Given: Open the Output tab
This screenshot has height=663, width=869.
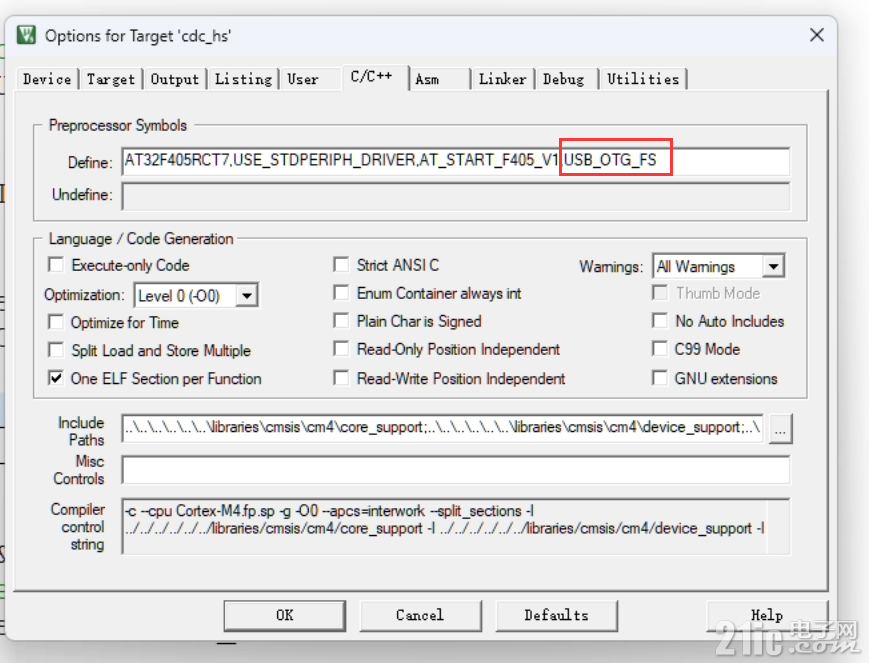Looking at the screenshot, I should [175, 79].
